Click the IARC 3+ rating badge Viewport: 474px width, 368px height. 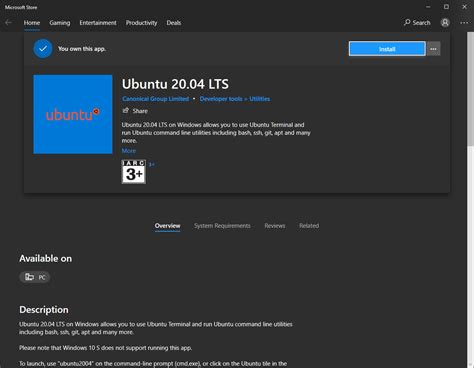133,171
